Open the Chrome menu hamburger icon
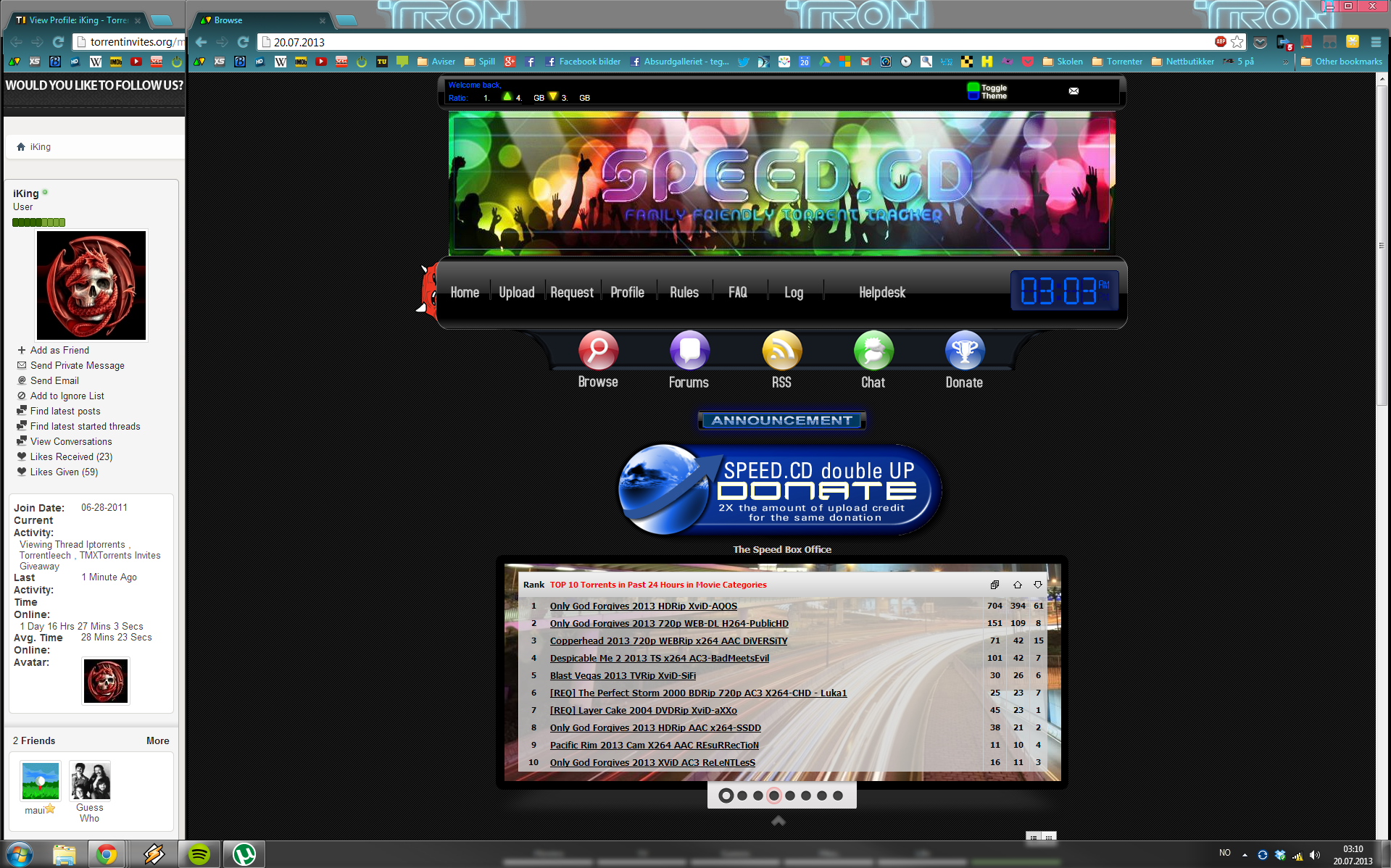 click(x=1376, y=42)
